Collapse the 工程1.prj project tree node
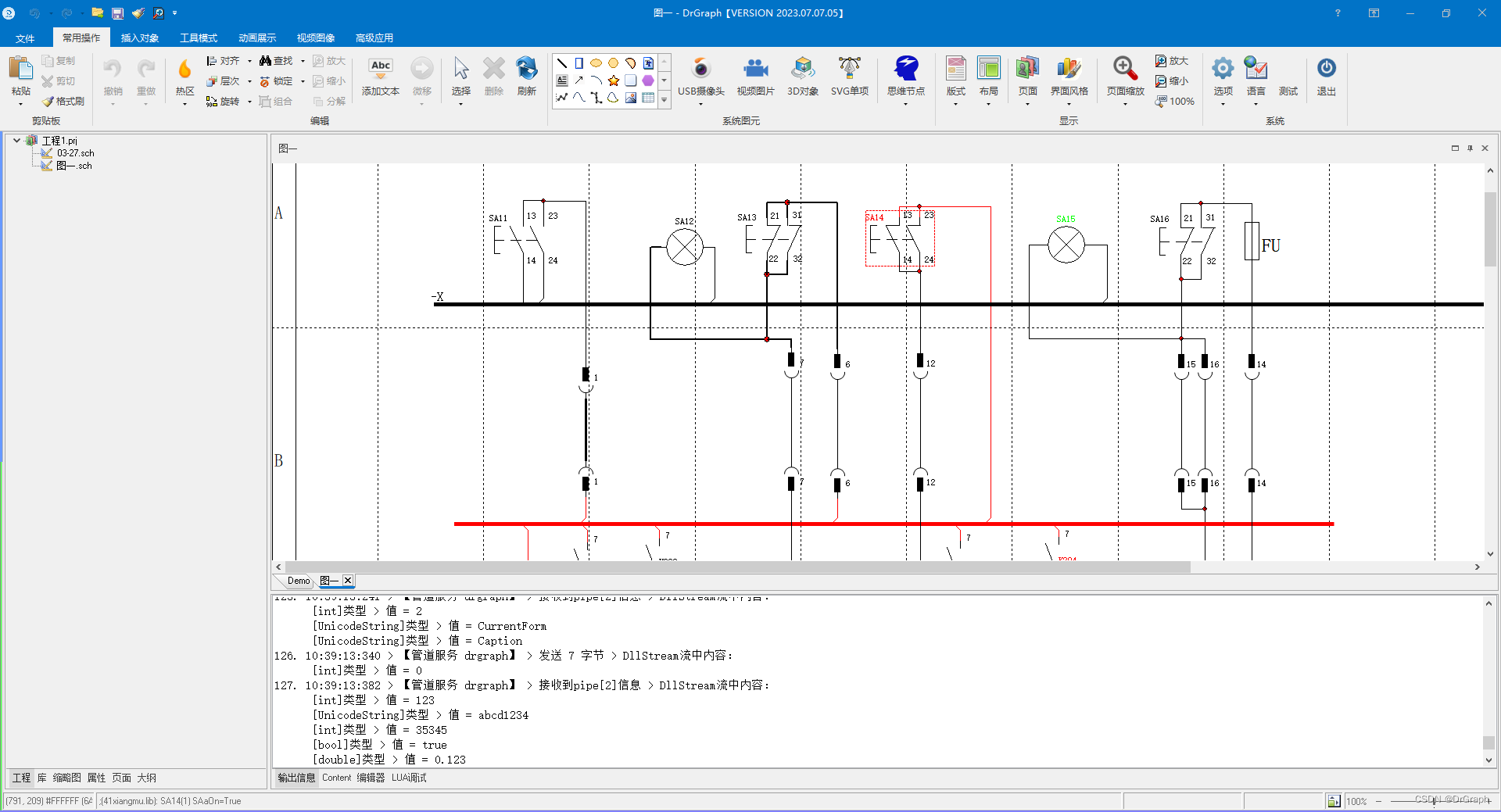Screen dimensions: 1501x812 16,141
